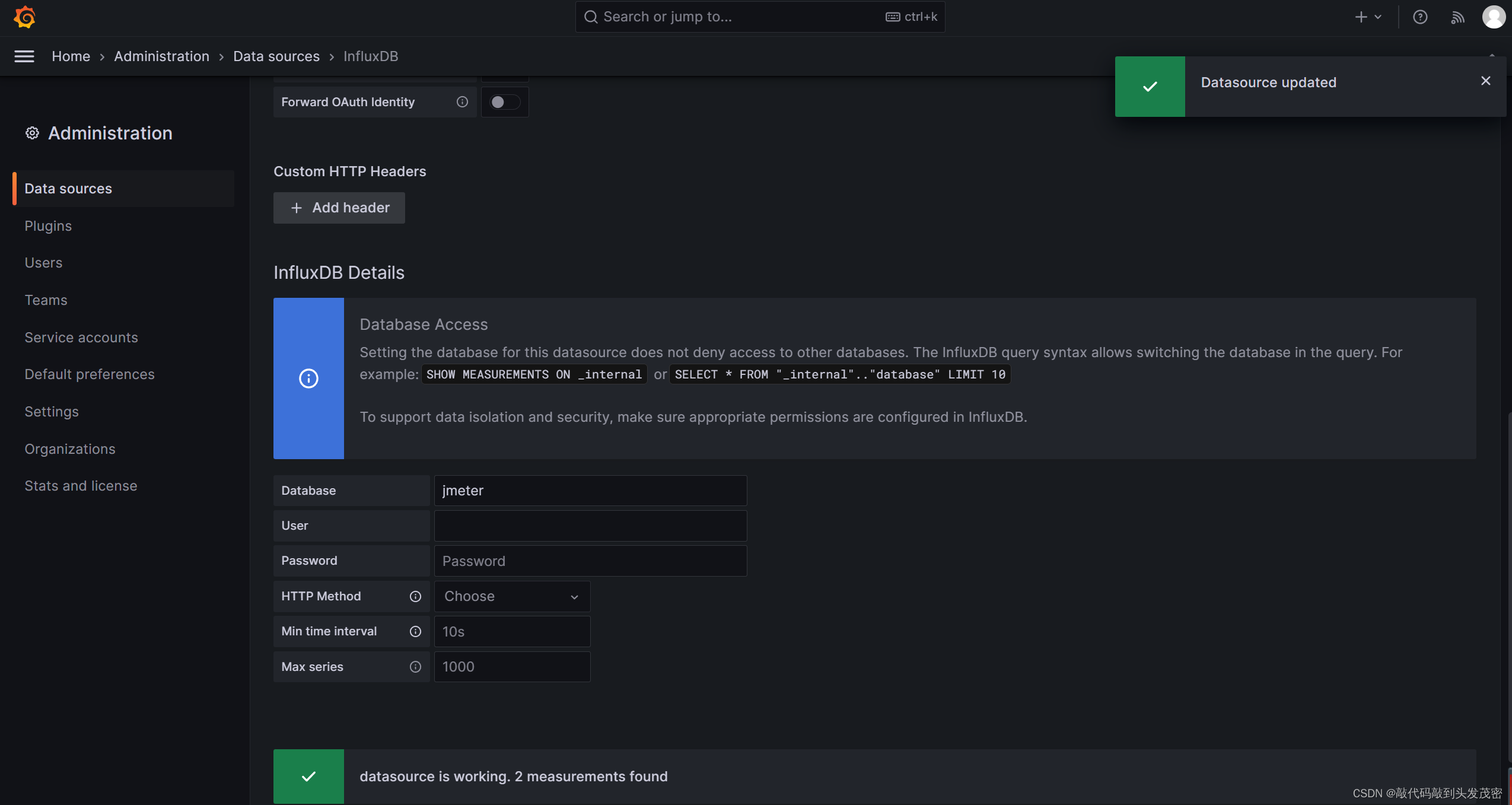Click the Grafana logo icon
The image size is (1512, 805).
pos(24,17)
